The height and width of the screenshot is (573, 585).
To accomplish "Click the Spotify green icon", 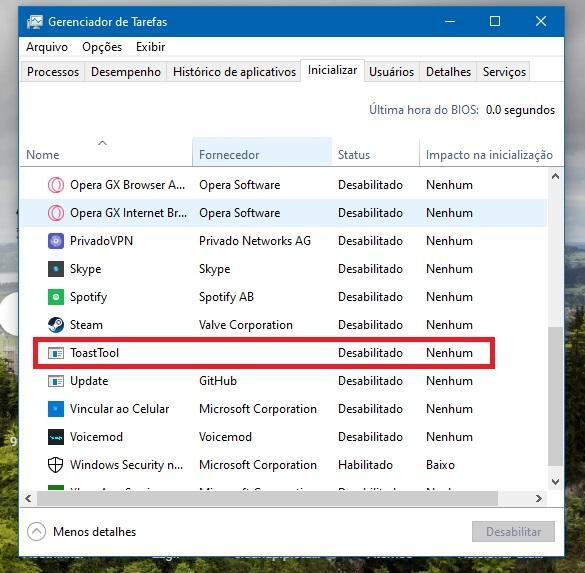I will 56,297.
